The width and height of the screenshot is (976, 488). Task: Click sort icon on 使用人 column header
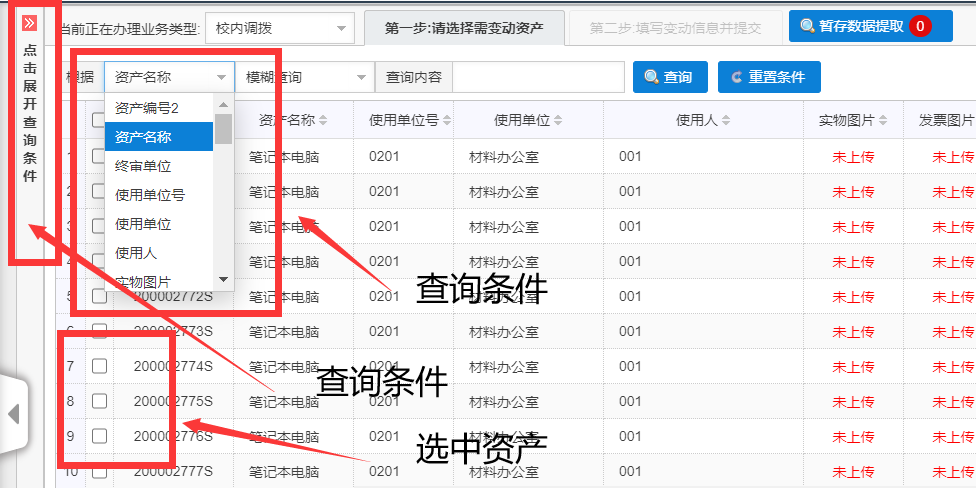(725, 121)
